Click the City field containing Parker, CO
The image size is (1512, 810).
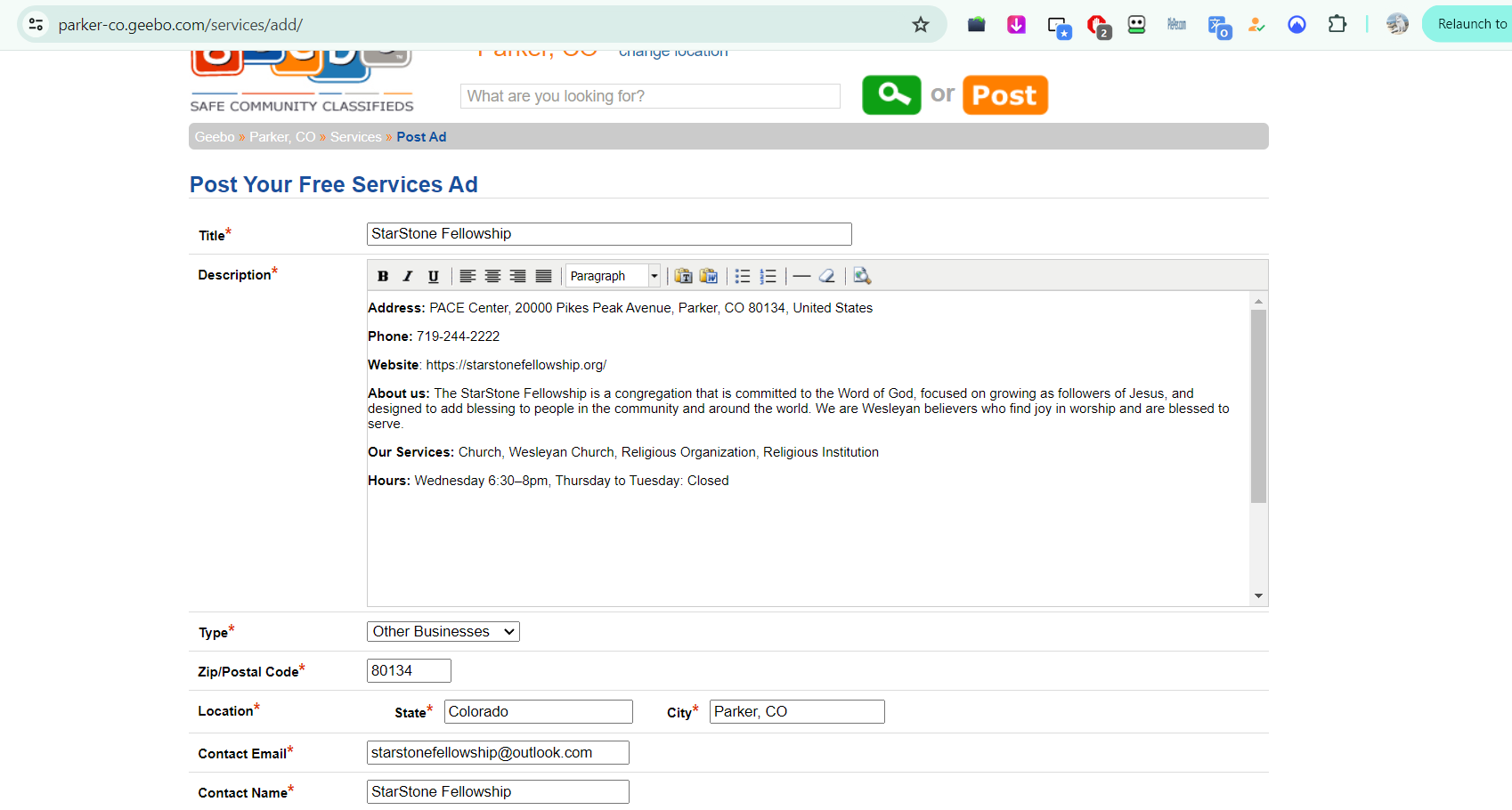(x=797, y=712)
